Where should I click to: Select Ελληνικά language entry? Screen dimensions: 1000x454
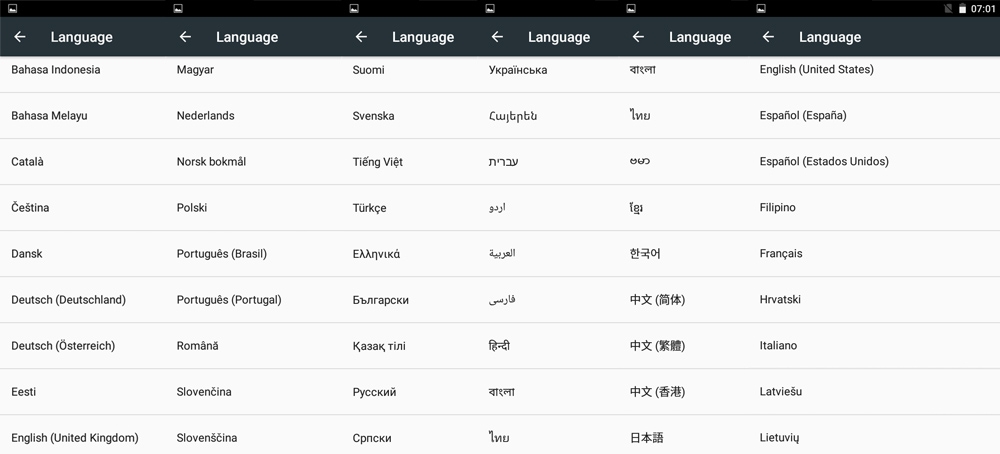pyautogui.click(x=376, y=254)
